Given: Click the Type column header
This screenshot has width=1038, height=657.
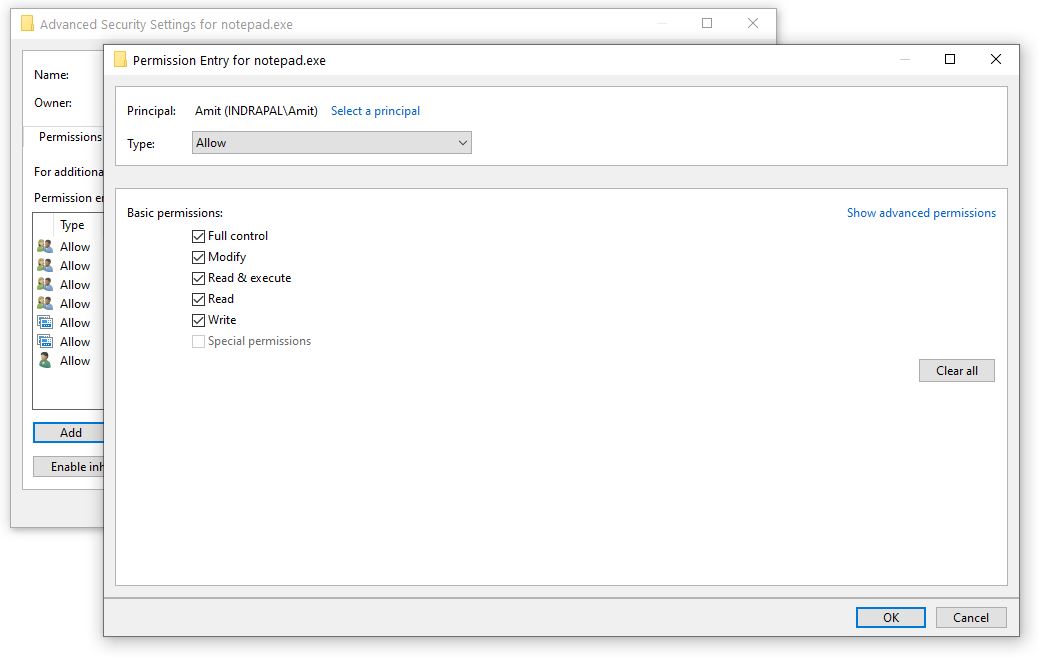Looking at the screenshot, I should [x=72, y=225].
